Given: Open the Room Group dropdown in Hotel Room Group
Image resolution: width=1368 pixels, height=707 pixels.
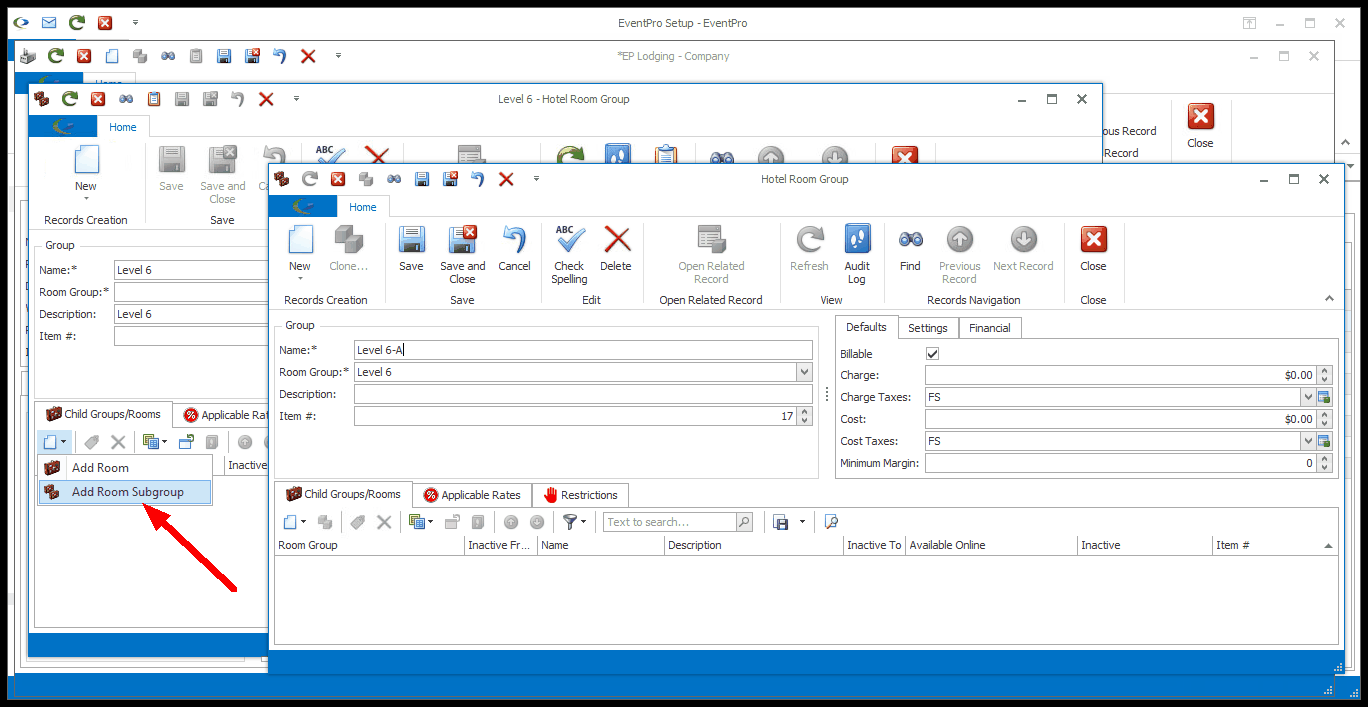Looking at the screenshot, I should click(805, 372).
